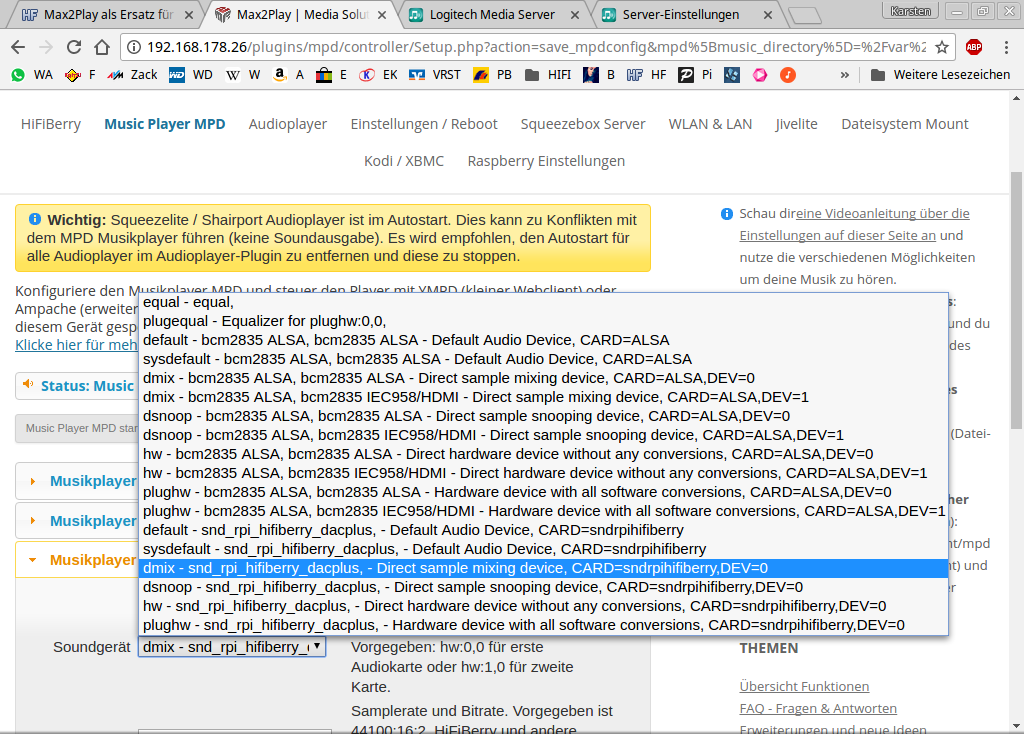Open the Fritz F bookmark
This screenshot has width=1024, height=734.
click(80, 75)
